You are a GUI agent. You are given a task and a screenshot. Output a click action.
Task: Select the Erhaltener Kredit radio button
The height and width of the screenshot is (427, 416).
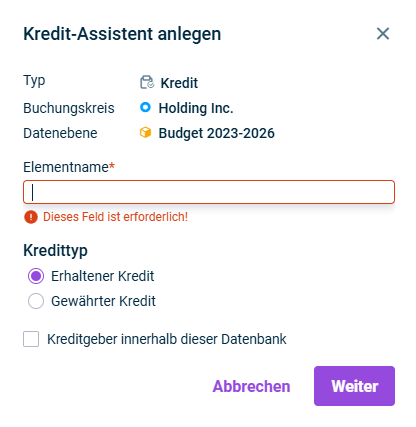point(36,276)
